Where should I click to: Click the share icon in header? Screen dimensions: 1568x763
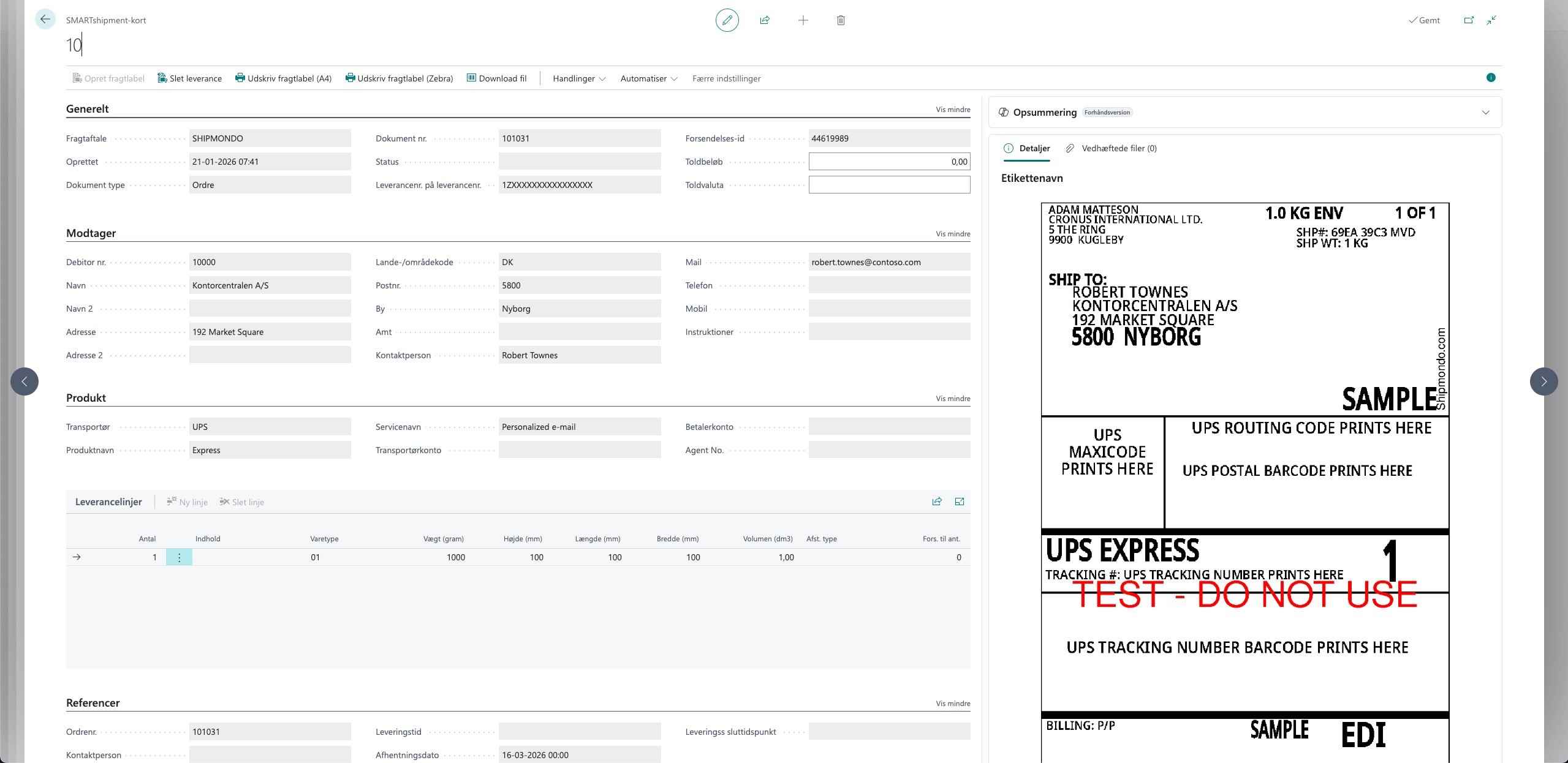tap(765, 20)
